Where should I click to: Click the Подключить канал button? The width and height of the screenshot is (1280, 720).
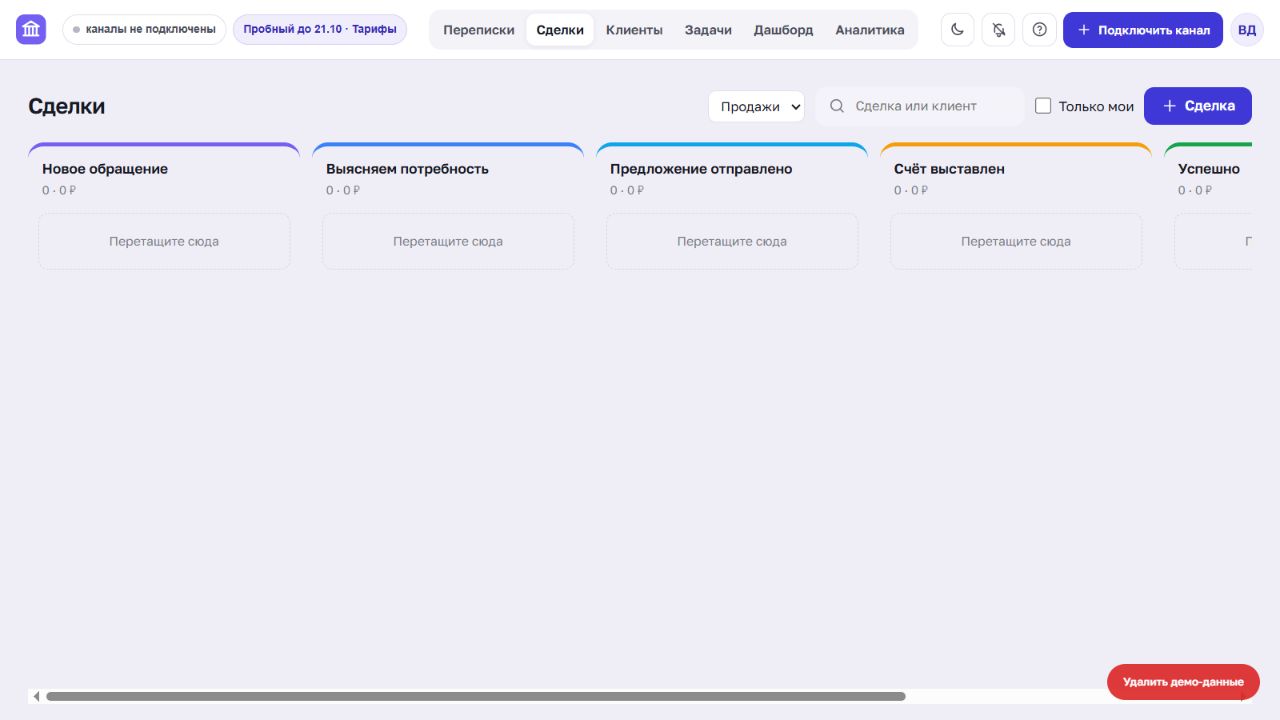coord(1143,30)
